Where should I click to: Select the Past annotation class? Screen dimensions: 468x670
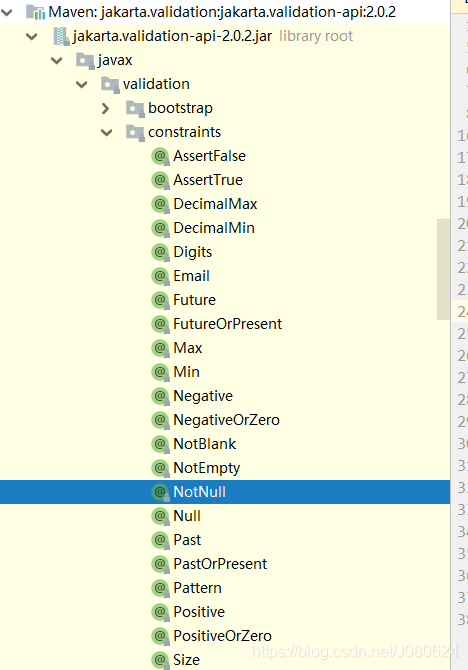pos(187,540)
